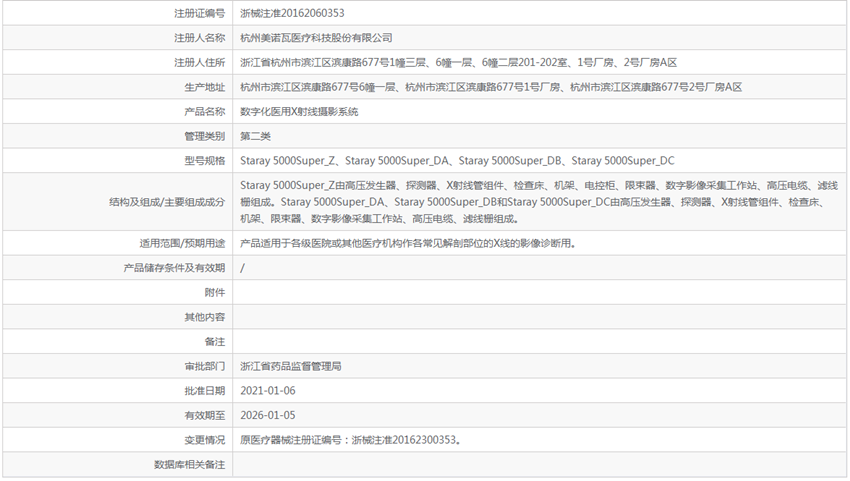
Task: Click the label 结构及组成/主要组成成分
Action: click(x=167, y=202)
